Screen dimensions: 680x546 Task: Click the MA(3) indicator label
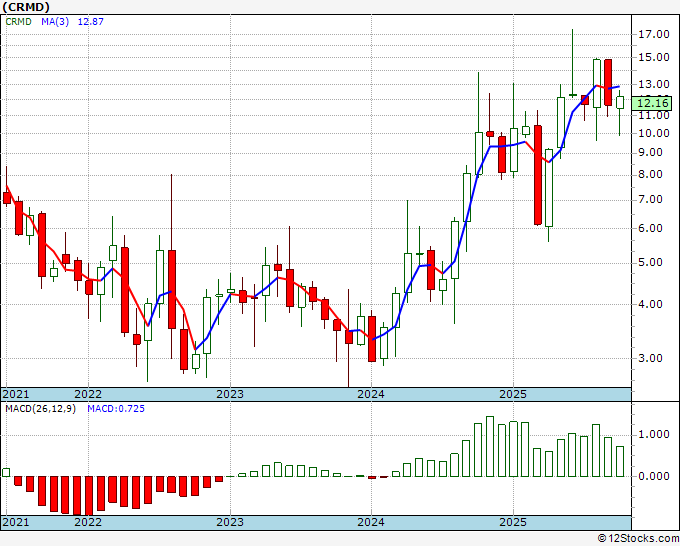55,21
